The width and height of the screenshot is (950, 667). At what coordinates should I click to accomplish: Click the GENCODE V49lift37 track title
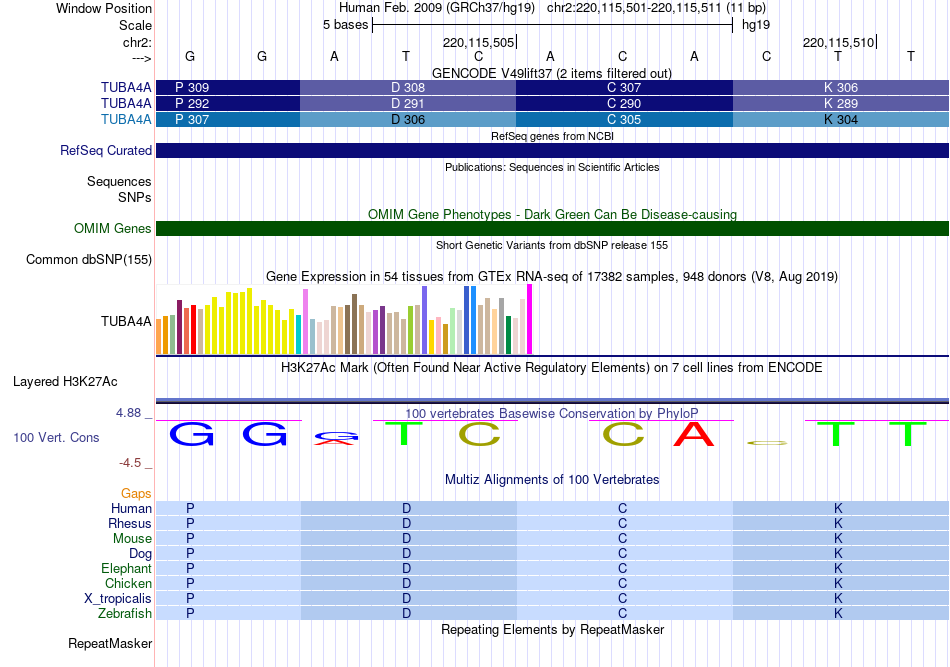tap(551, 73)
